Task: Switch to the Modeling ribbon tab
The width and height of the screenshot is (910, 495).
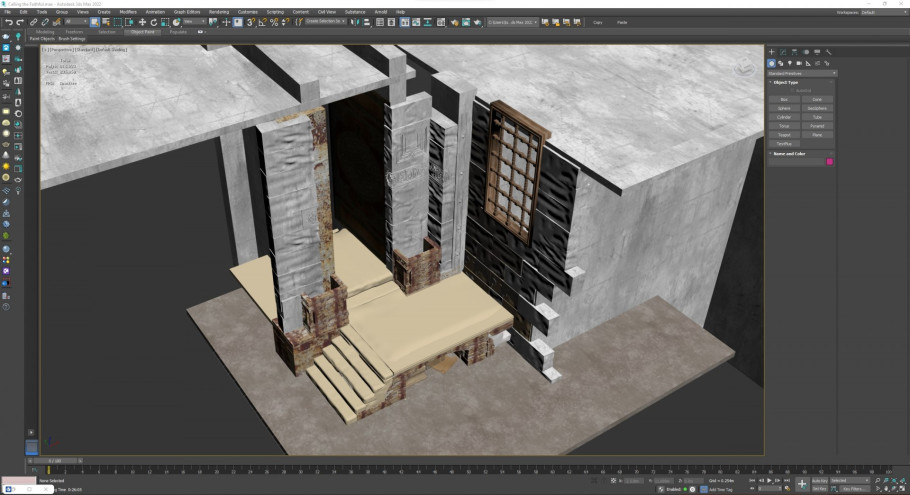Action: coord(45,32)
